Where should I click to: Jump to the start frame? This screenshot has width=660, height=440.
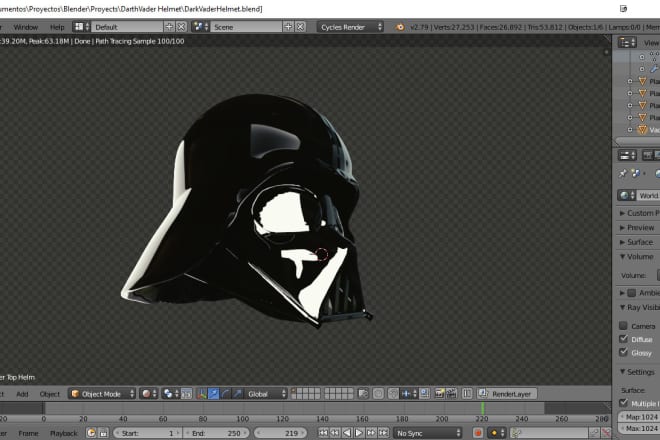tap(323, 433)
